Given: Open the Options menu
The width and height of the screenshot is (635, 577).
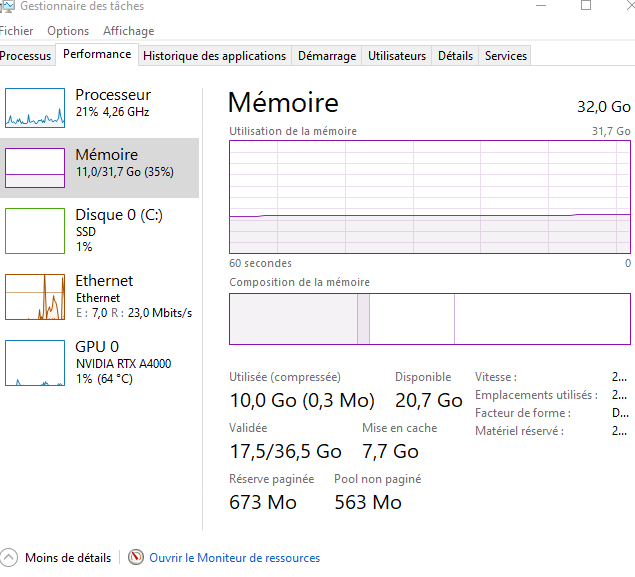Looking at the screenshot, I should 68,31.
